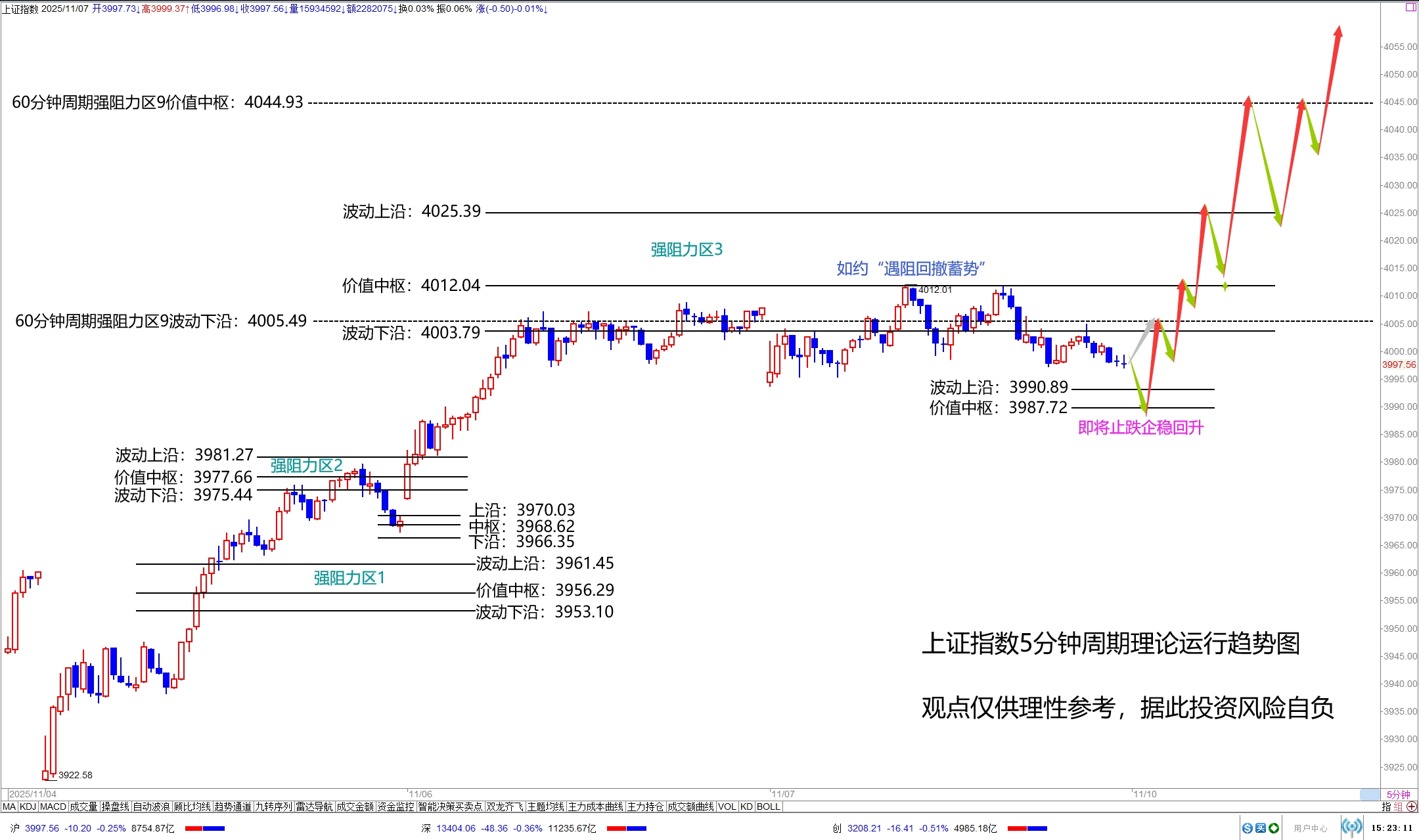The height and width of the screenshot is (840, 1419).
Task: Click the magenta square icon at top right
Action: (x=1410, y=7)
